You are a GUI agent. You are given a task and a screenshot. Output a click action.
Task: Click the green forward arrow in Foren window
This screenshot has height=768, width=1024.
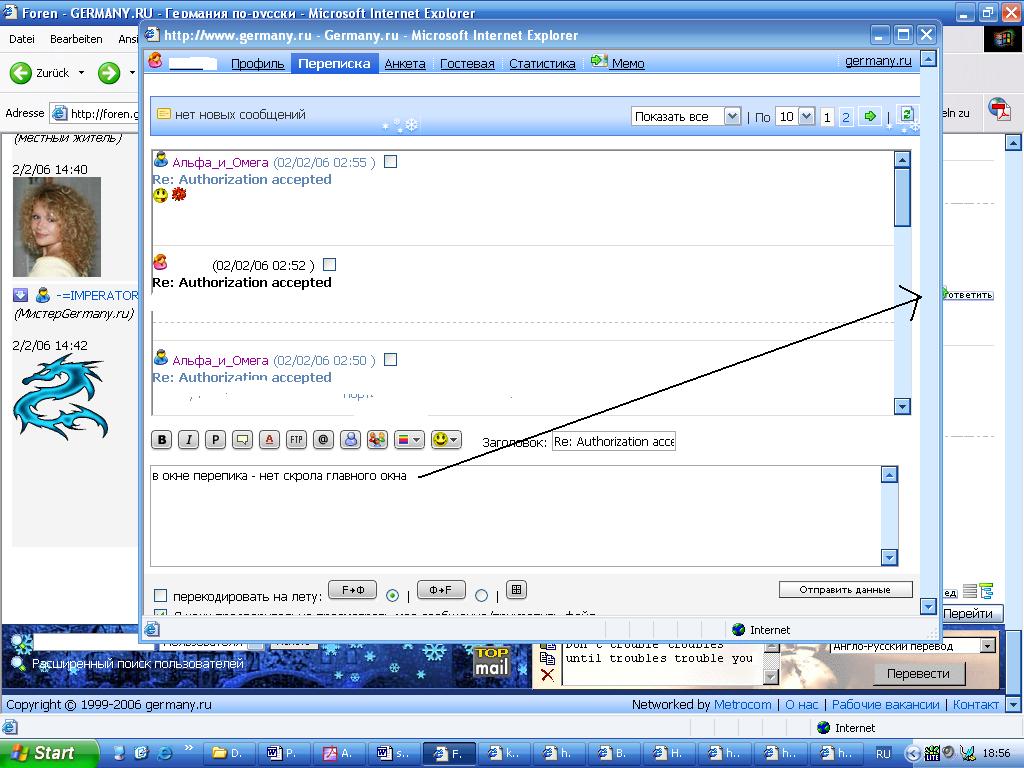109,72
